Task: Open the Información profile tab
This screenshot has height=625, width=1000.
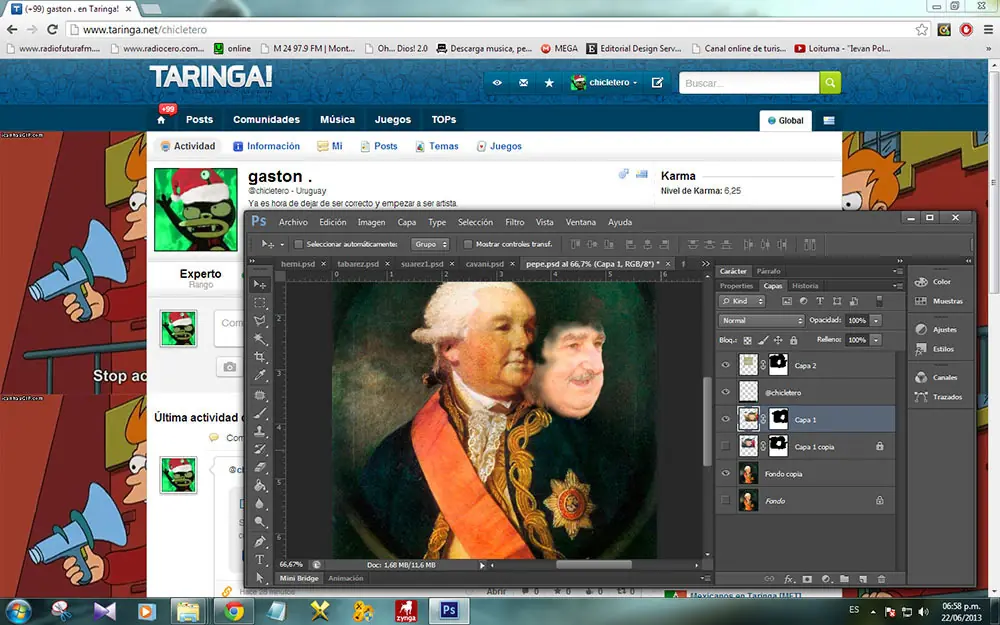Action: coord(266,146)
